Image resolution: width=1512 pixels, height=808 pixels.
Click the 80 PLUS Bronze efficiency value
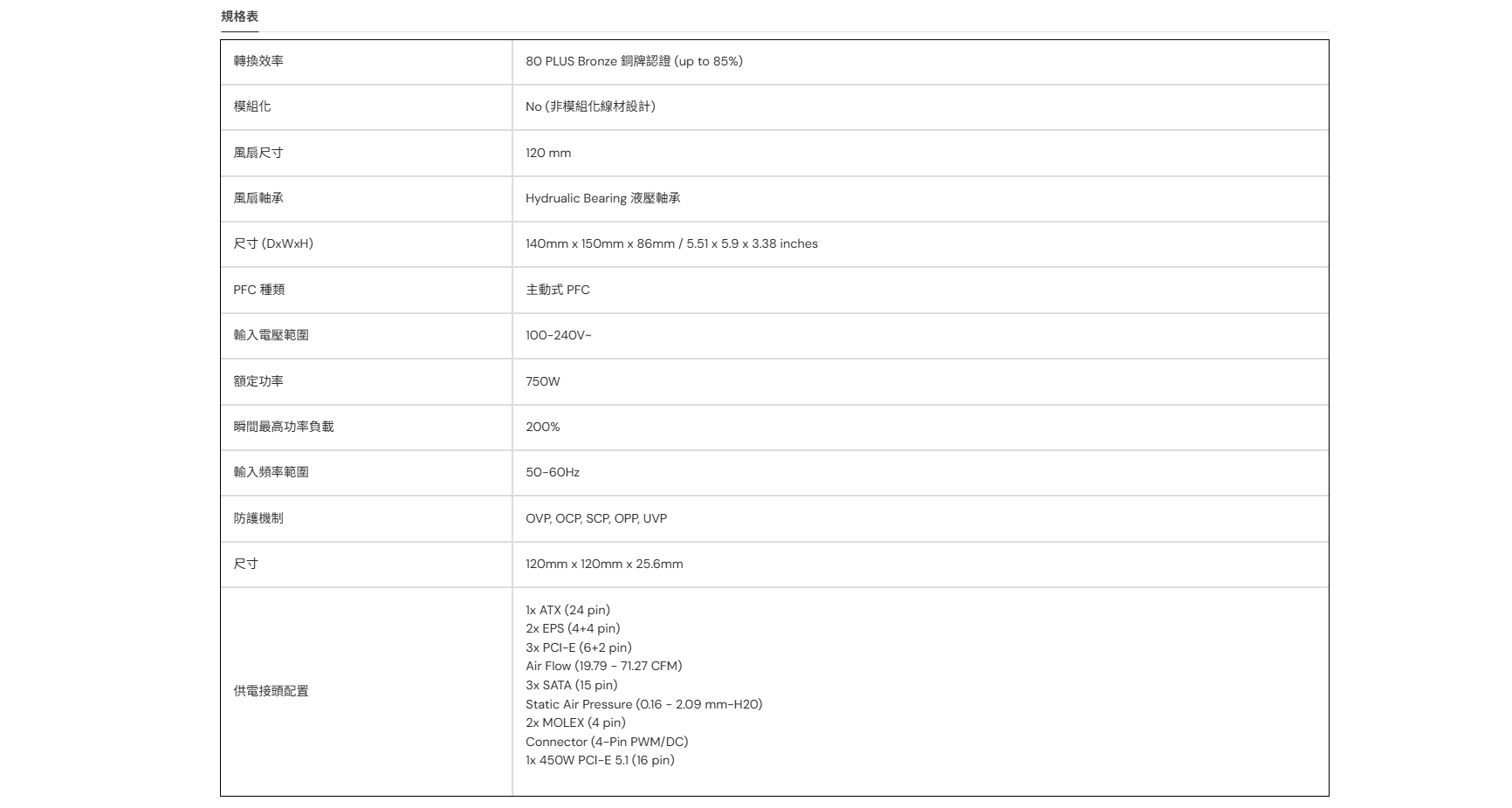634,61
